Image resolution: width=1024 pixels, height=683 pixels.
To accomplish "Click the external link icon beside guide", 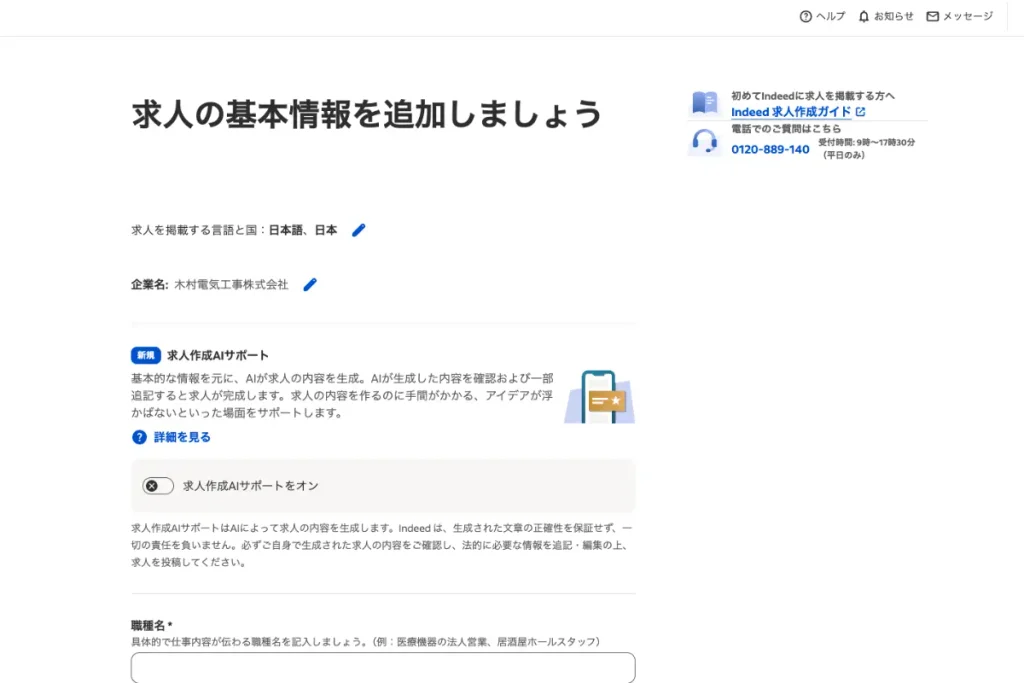I will point(861,112).
